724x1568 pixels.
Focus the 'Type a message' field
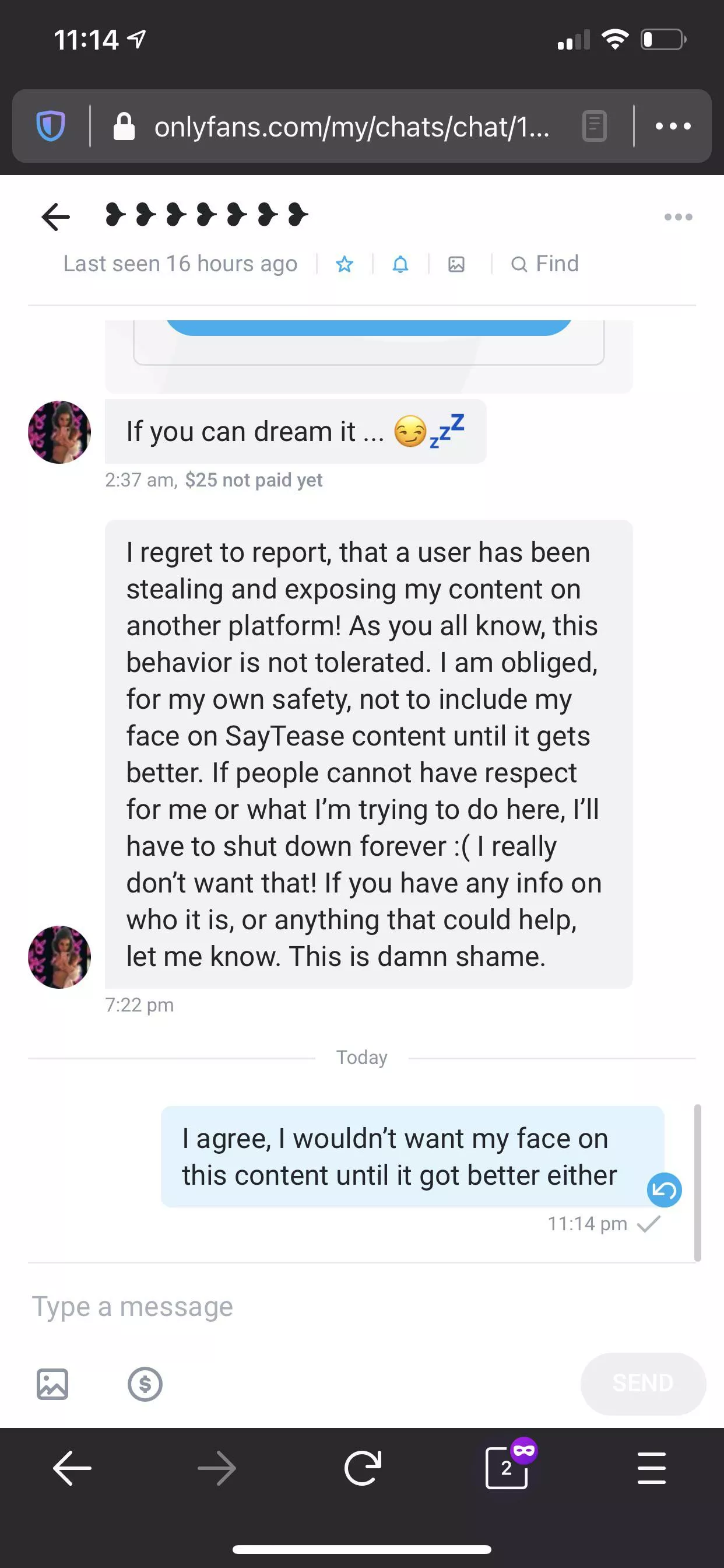tap(304, 1306)
